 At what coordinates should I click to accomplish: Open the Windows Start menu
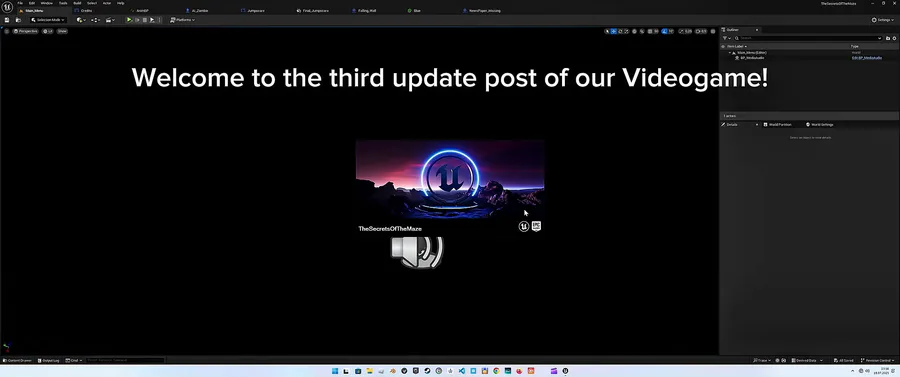click(335, 371)
